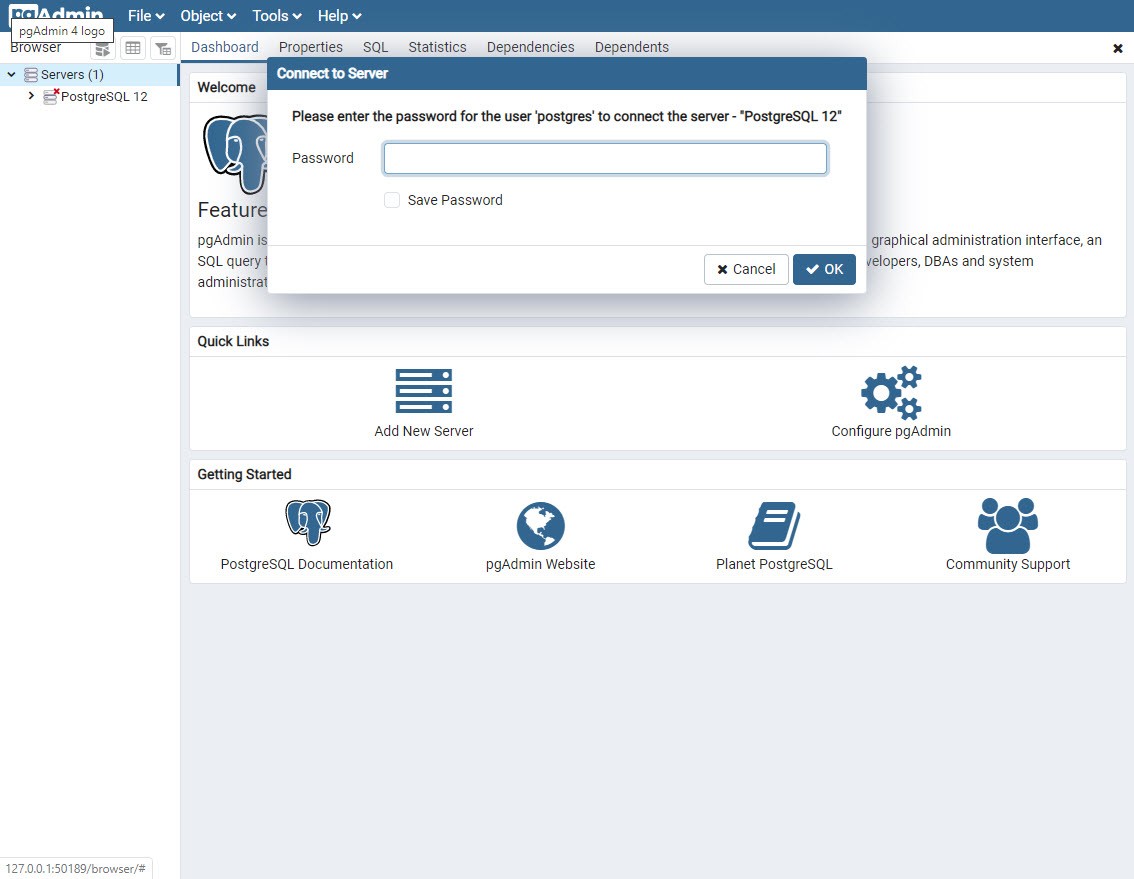This screenshot has height=879, width=1134.
Task: Click Planet PostgreSQL link text
Action: coord(774,564)
